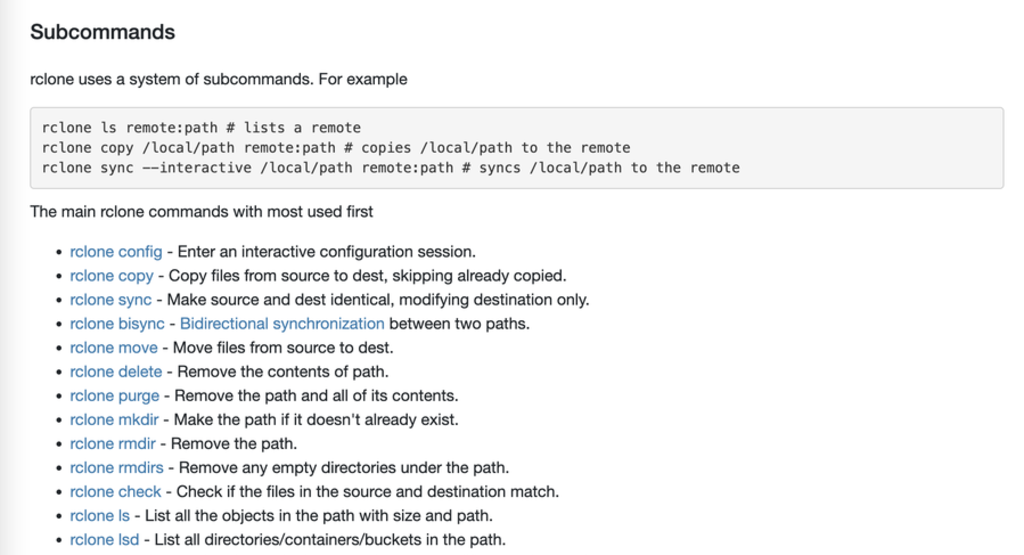The height and width of the screenshot is (555, 1024).
Task: Go to the rclone move link
Action: [113, 348]
